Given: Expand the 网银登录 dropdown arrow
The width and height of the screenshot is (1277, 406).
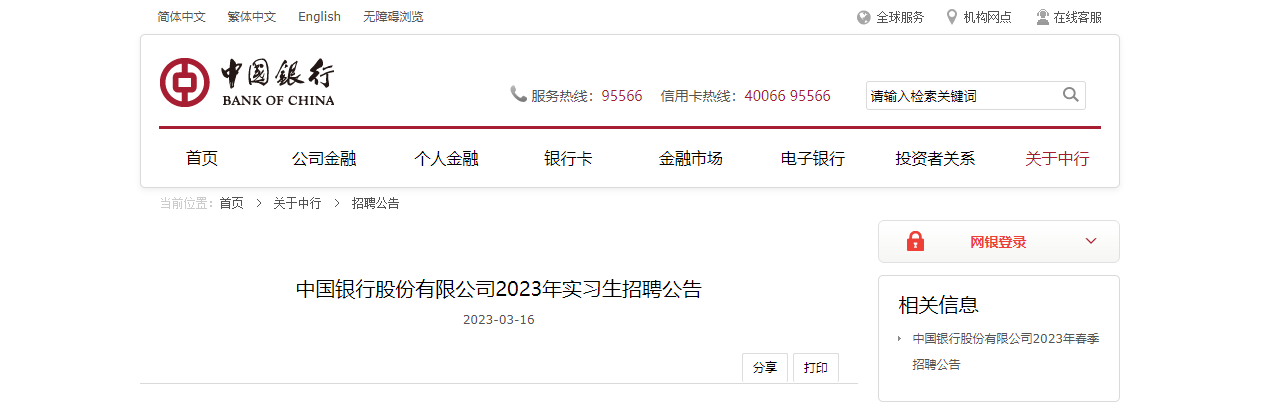Looking at the screenshot, I should [x=1091, y=241].
